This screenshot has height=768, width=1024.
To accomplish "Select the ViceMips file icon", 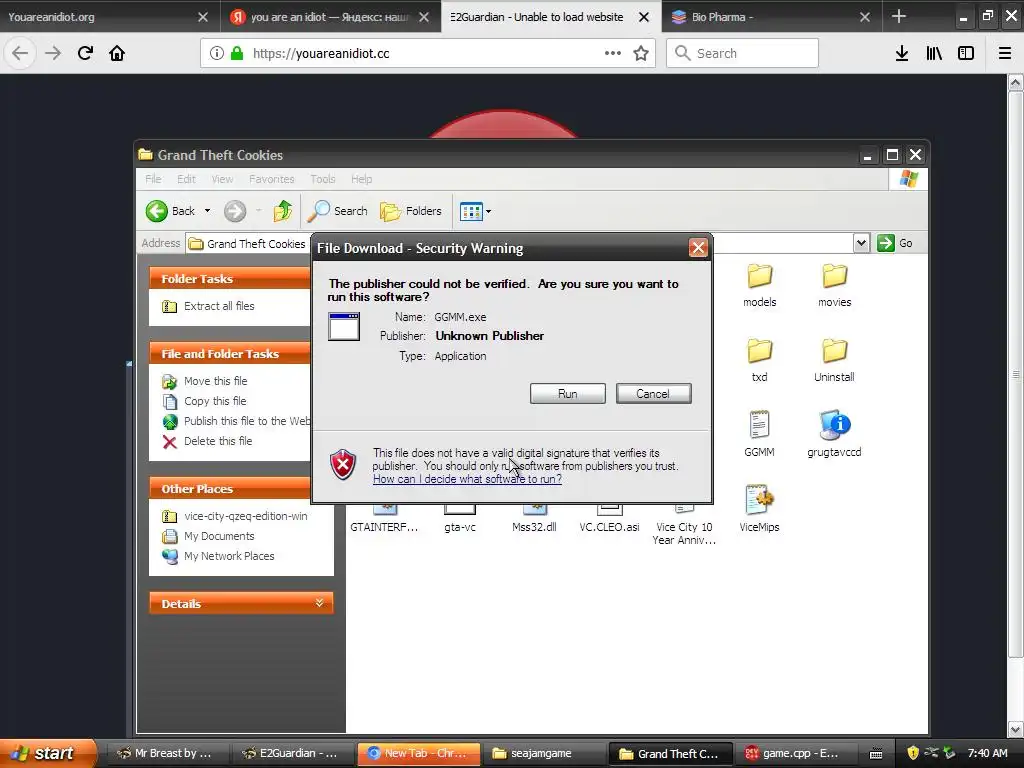I will coord(759,500).
